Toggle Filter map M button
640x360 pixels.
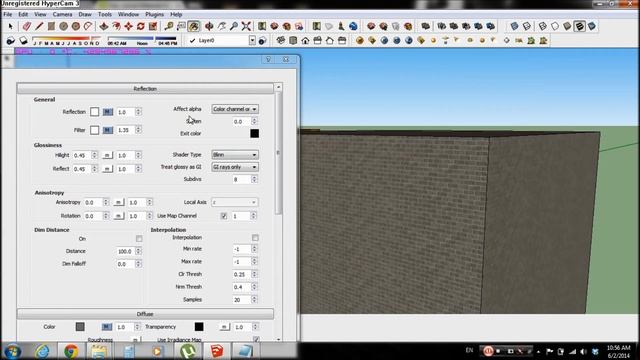[107, 130]
